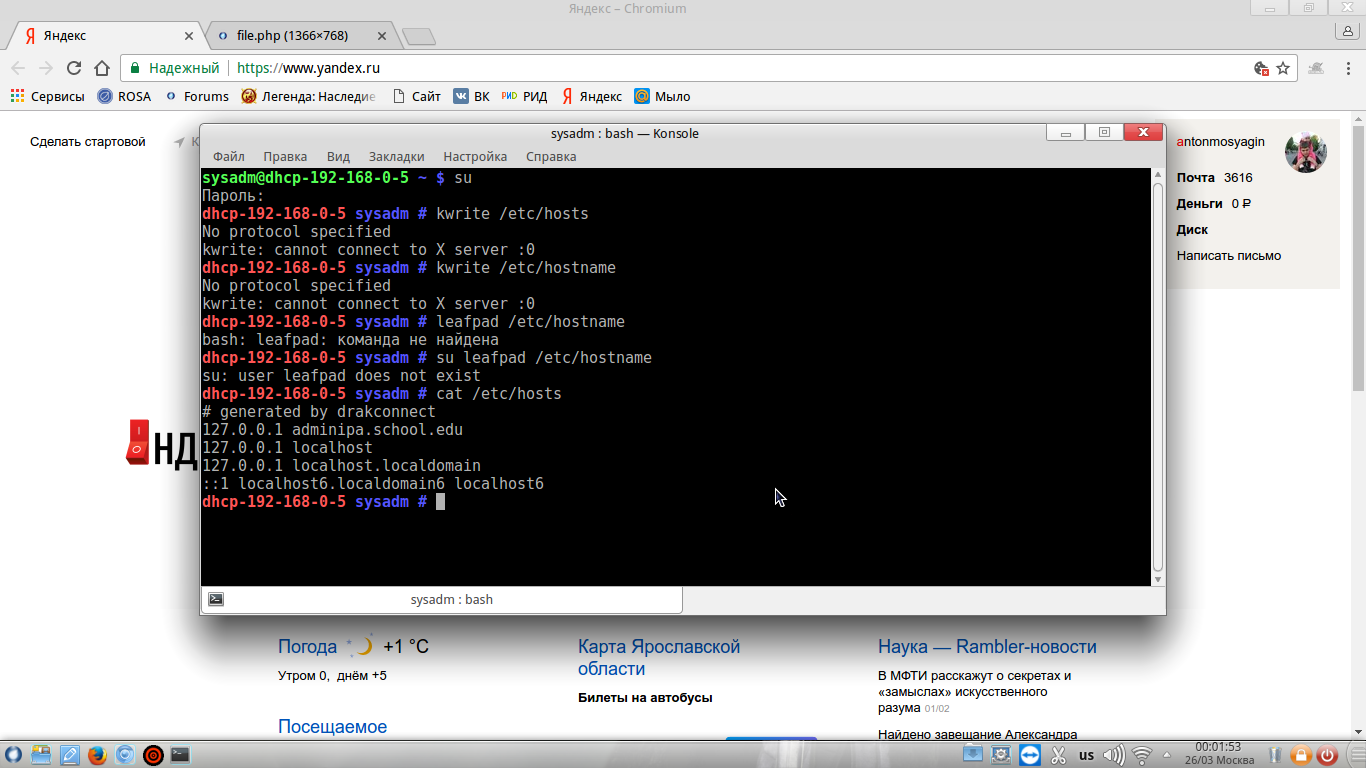View site security info (Надежный)
This screenshot has width=1366, height=768.
(x=175, y=68)
